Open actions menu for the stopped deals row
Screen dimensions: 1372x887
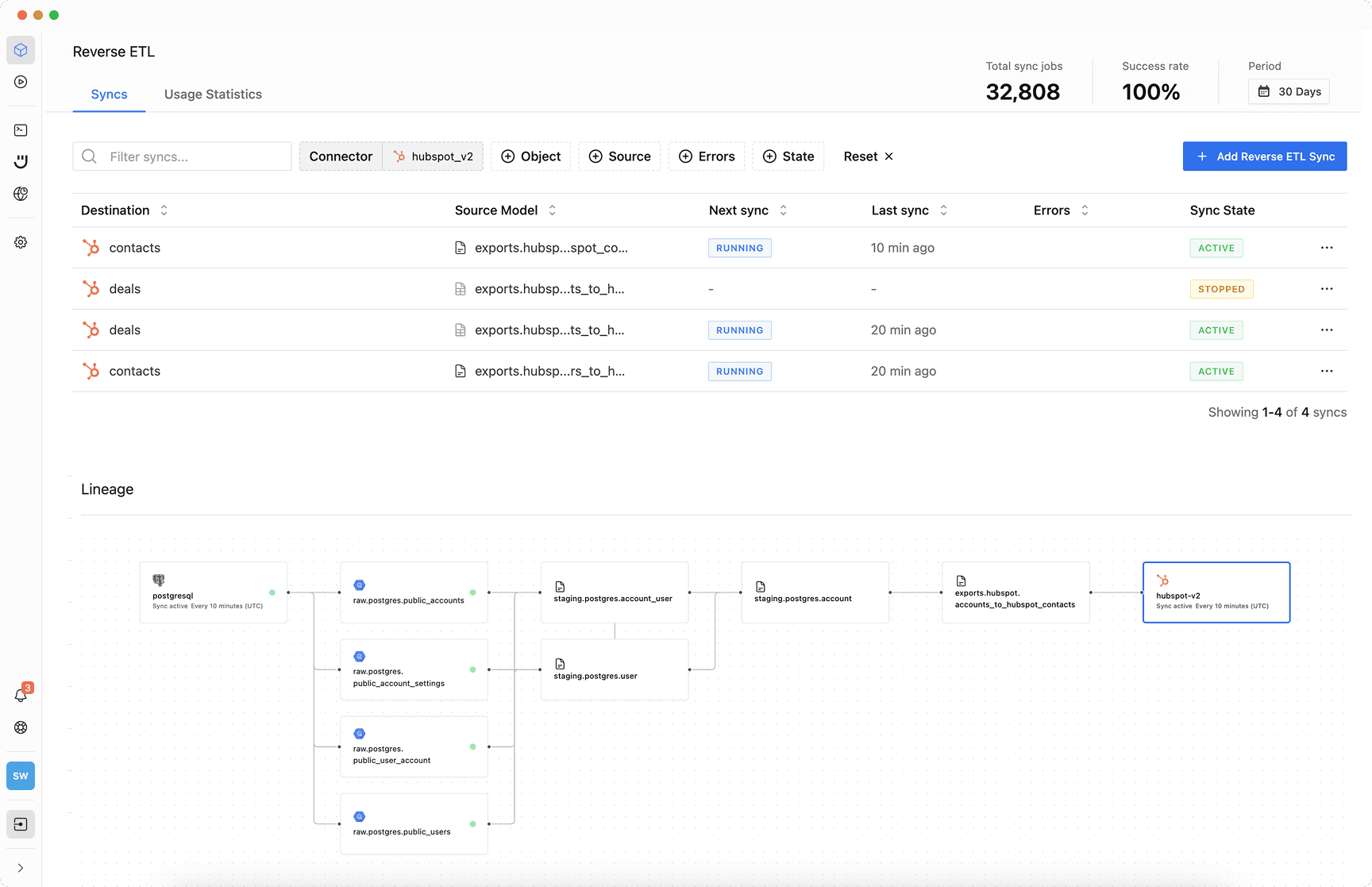click(x=1327, y=289)
